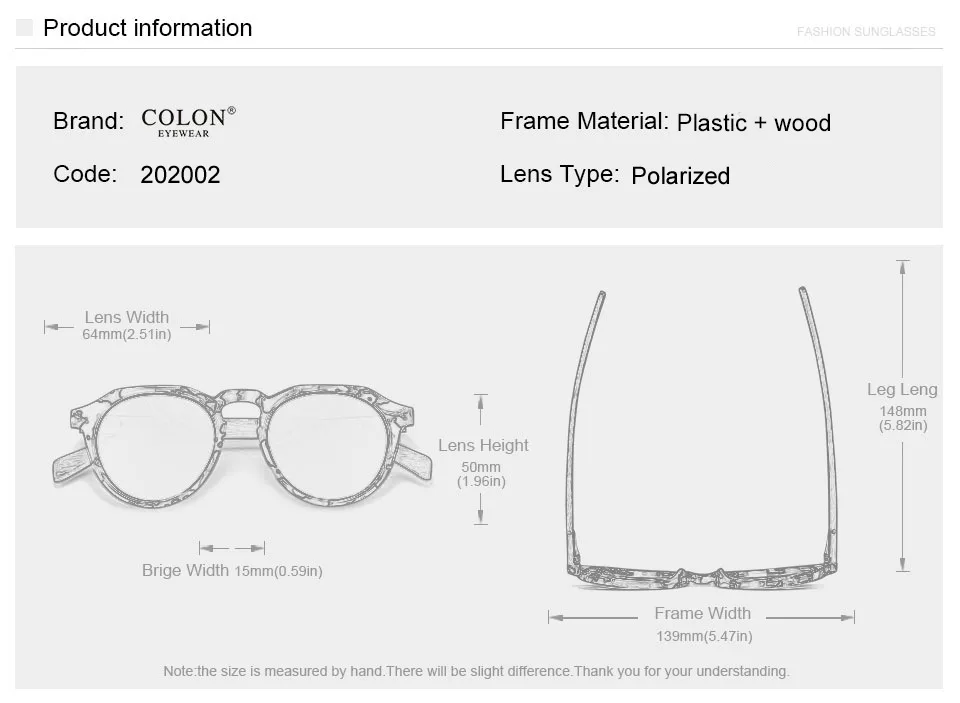This screenshot has height=703, width=960.
Task: Click the Polarized lens type value
Action: tap(680, 176)
